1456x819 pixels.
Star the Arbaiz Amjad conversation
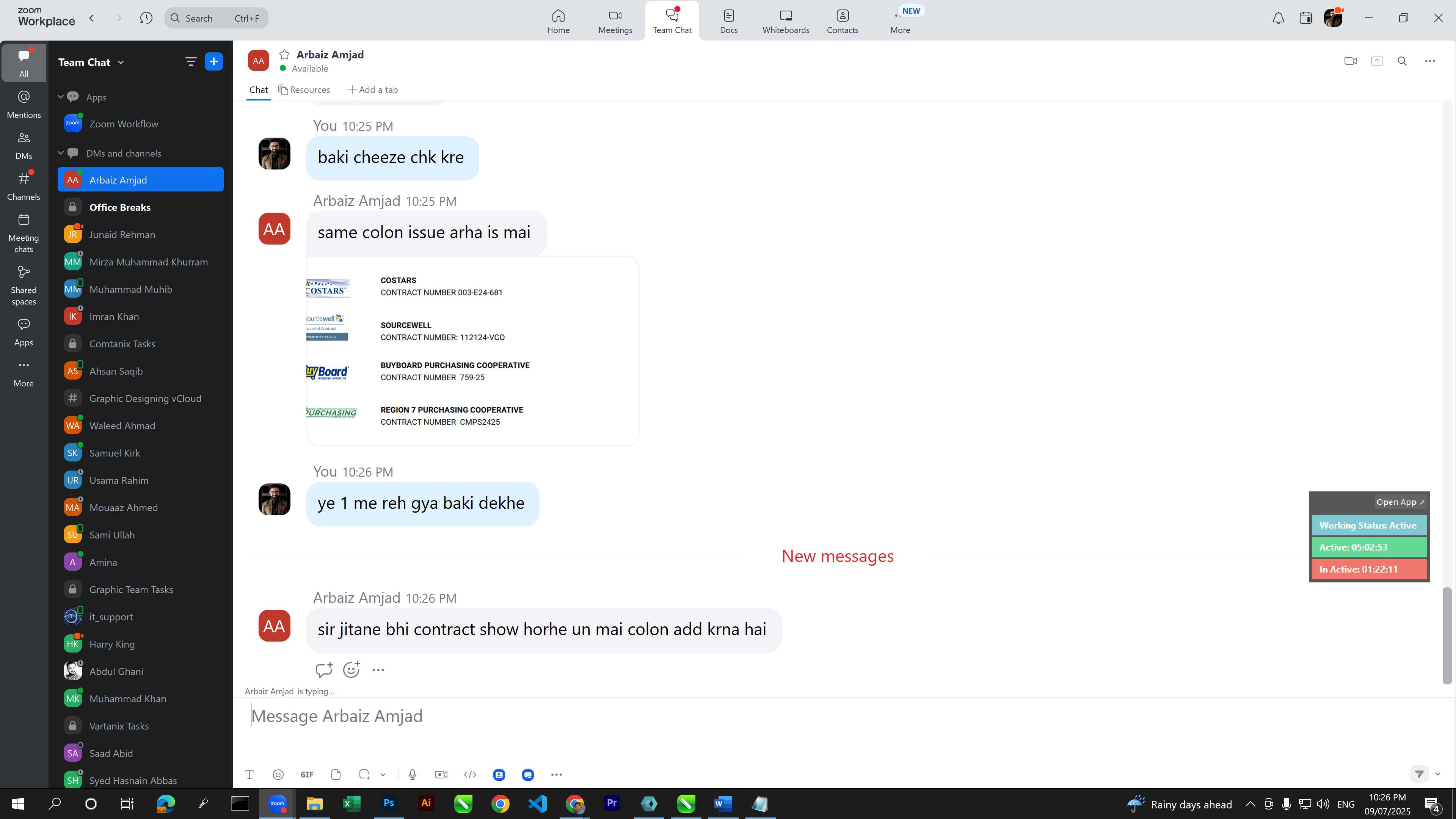coord(284,55)
